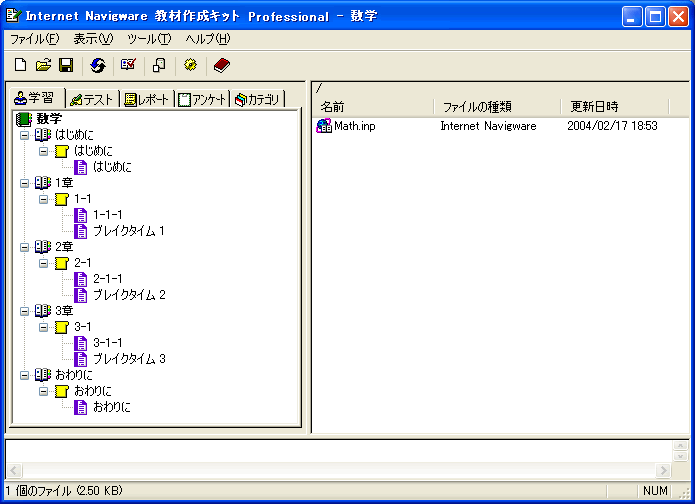Click the output pane left scroll arrow
Image resolution: width=695 pixels, height=504 pixels.
(x=14, y=470)
